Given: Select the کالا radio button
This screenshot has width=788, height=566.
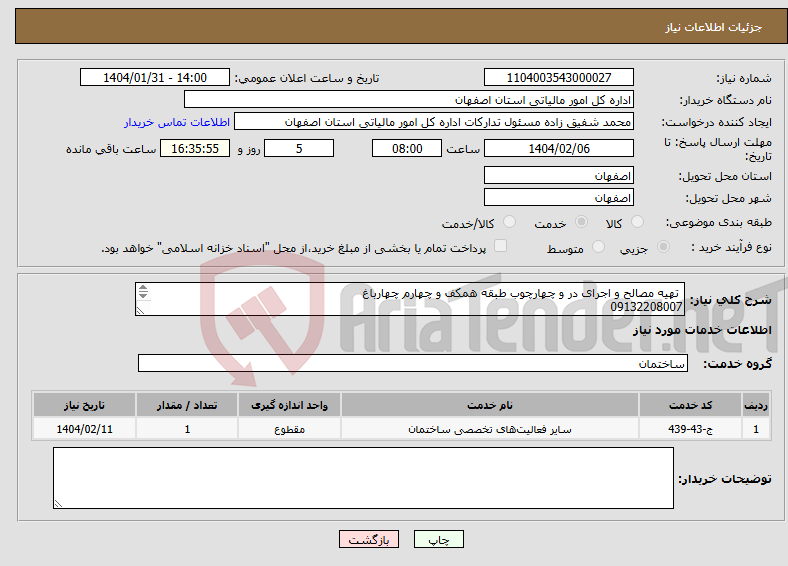Looking at the screenshot, I should click(637, 222).
